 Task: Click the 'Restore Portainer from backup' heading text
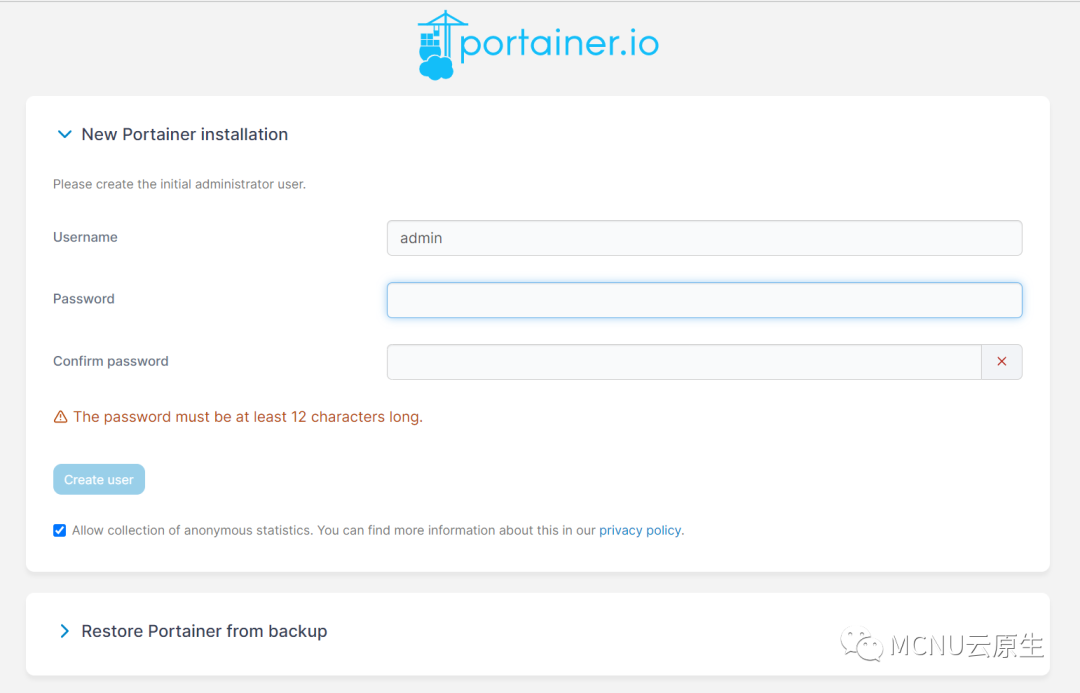[x=205, y=631]
